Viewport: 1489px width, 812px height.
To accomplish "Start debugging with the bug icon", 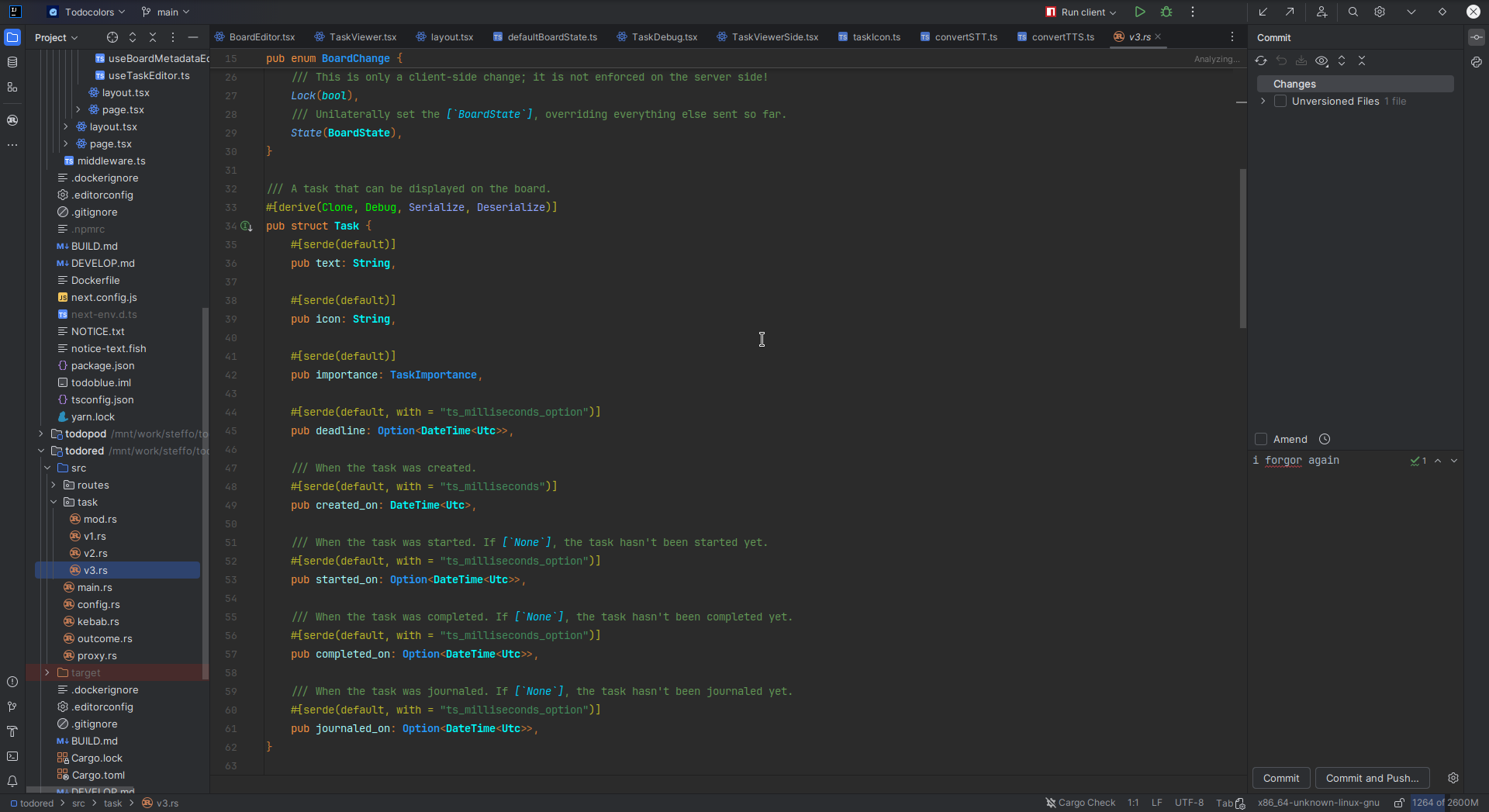I will (1166, 12).
